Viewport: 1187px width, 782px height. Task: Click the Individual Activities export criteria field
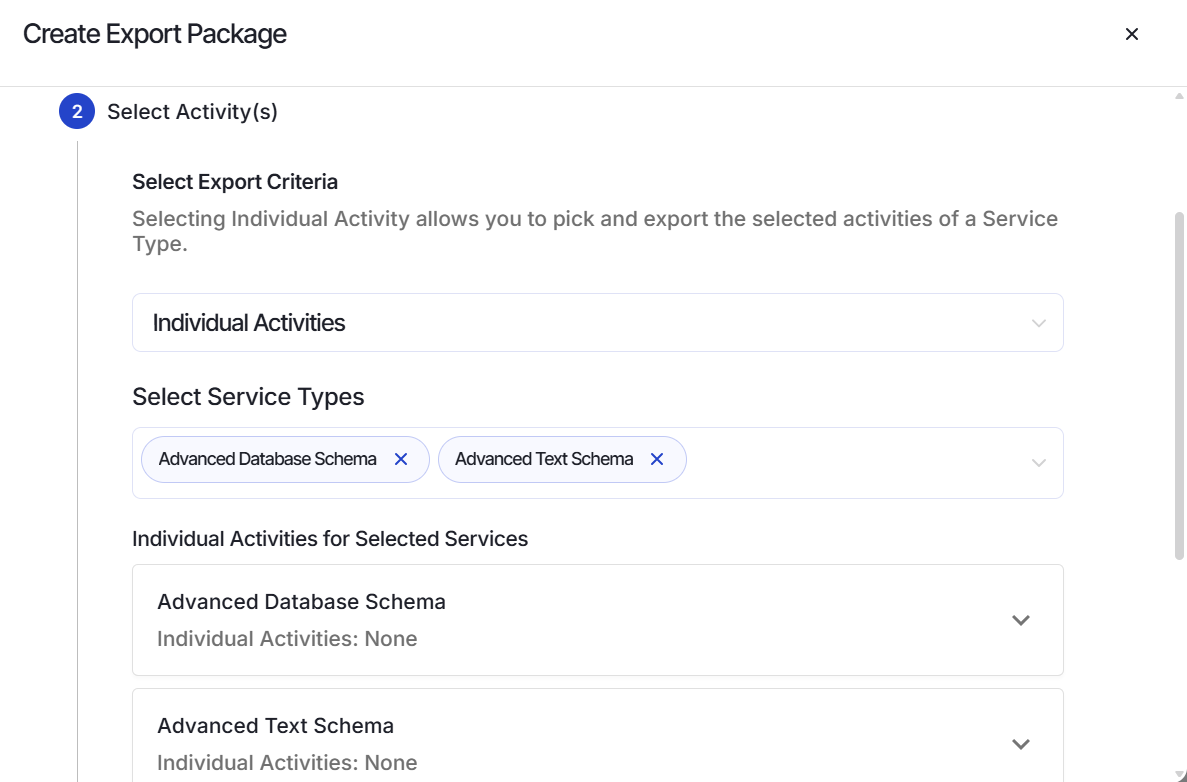(598, 322)
